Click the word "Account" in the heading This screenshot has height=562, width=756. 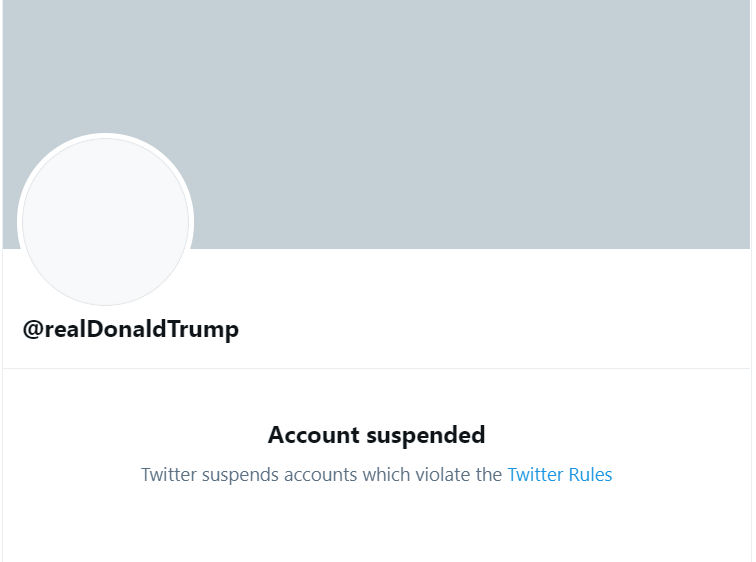314,435
